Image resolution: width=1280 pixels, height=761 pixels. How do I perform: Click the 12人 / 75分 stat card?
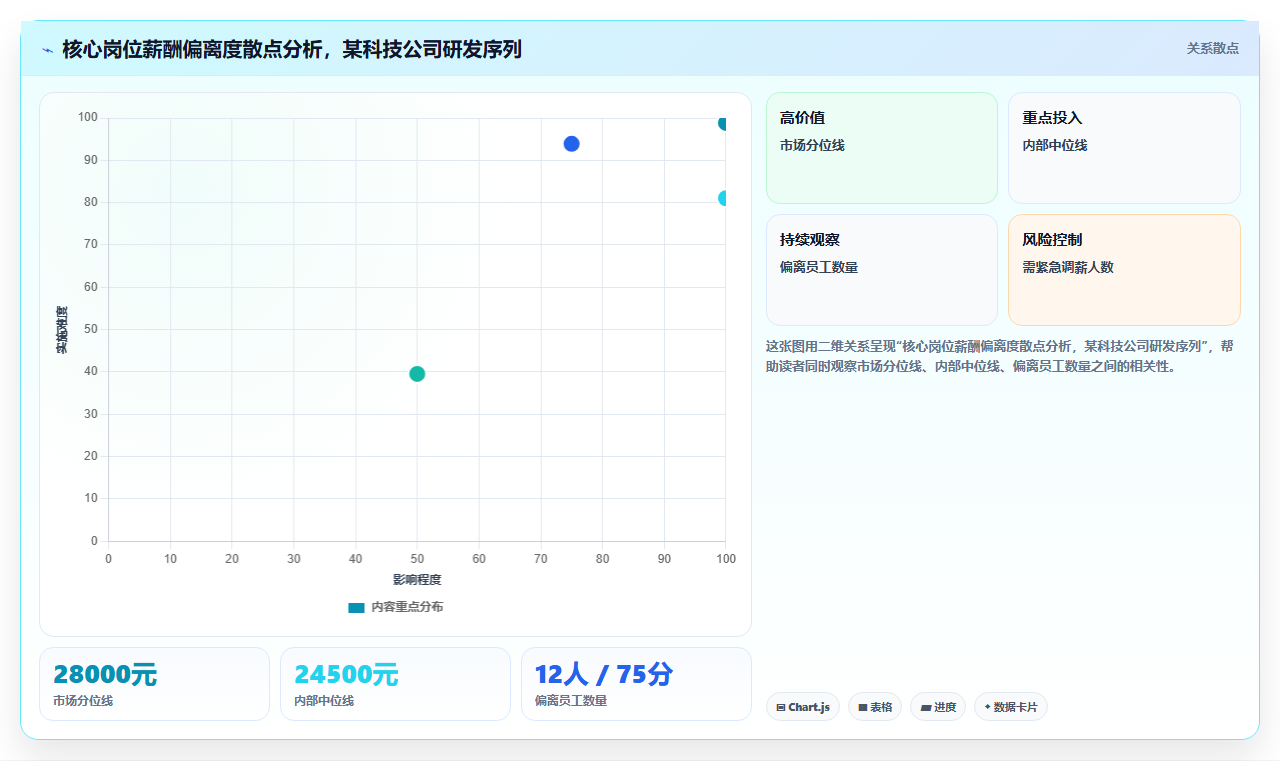pyautogui.click(x=636, y=684)
